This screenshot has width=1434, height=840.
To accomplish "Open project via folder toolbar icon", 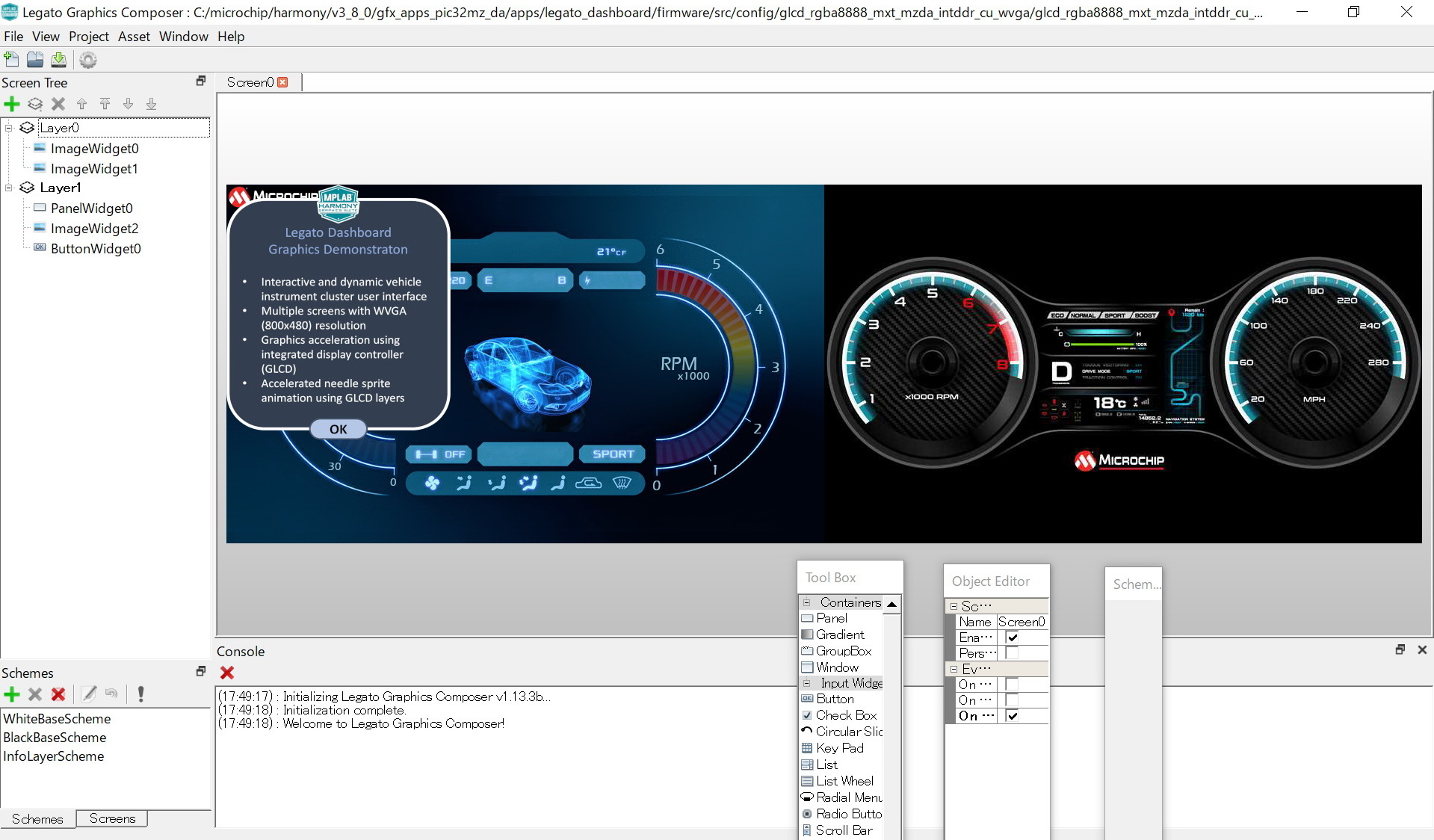I will pos(35,60).
